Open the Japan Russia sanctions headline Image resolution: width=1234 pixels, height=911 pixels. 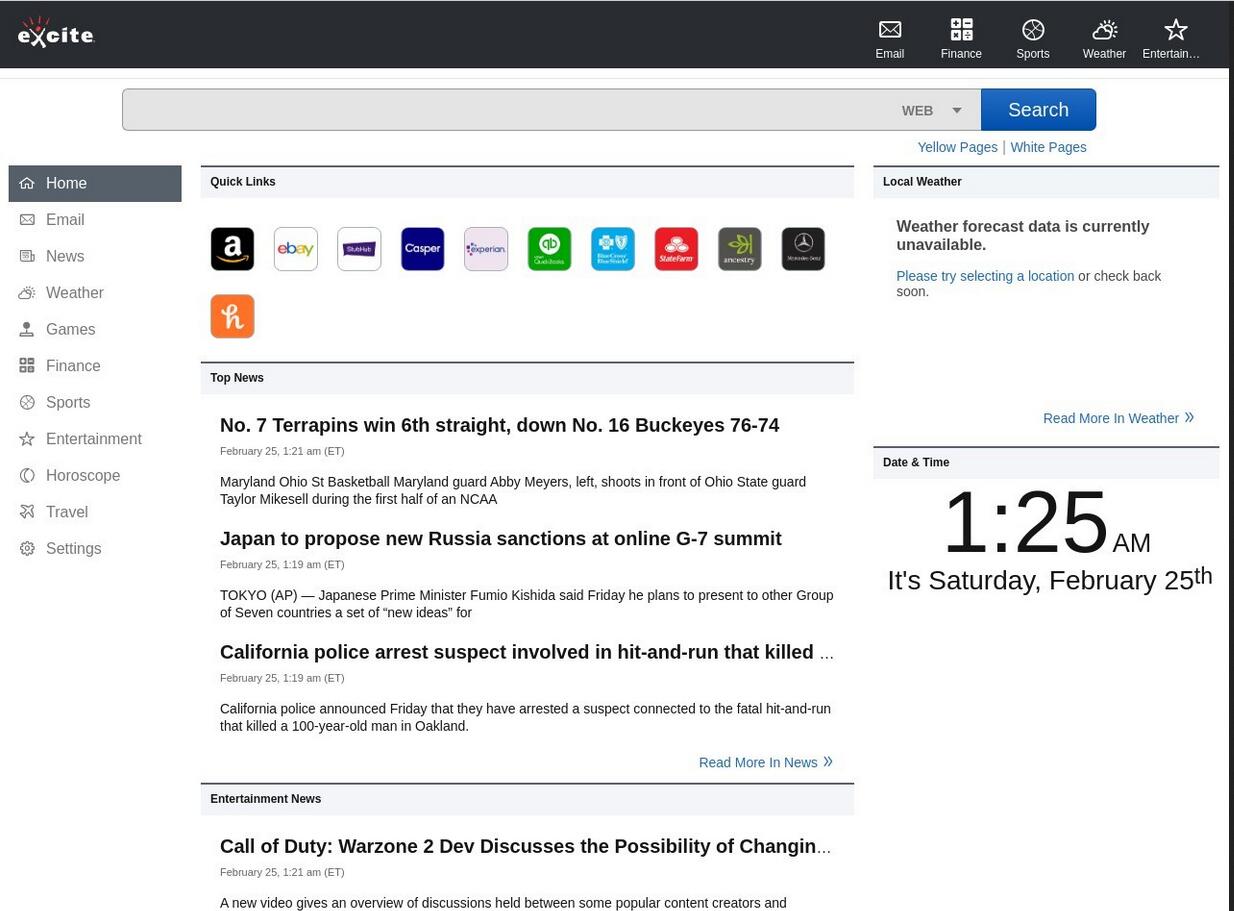tap(500, 538)
